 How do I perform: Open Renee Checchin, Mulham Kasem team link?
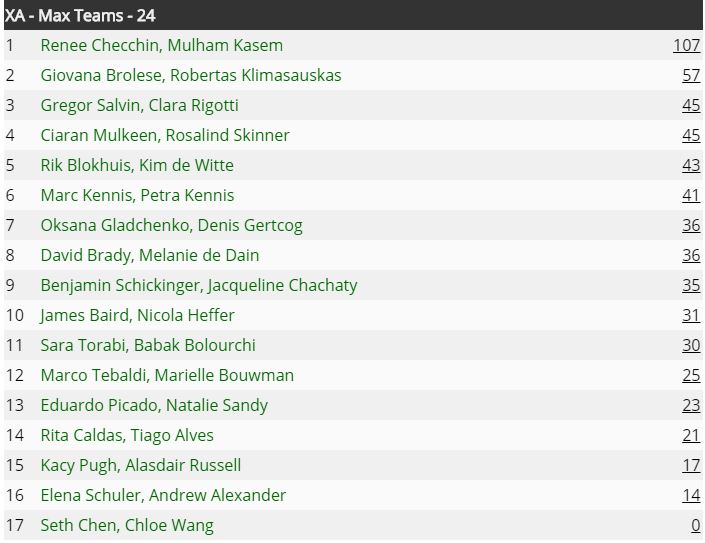(x=162, y=45)
